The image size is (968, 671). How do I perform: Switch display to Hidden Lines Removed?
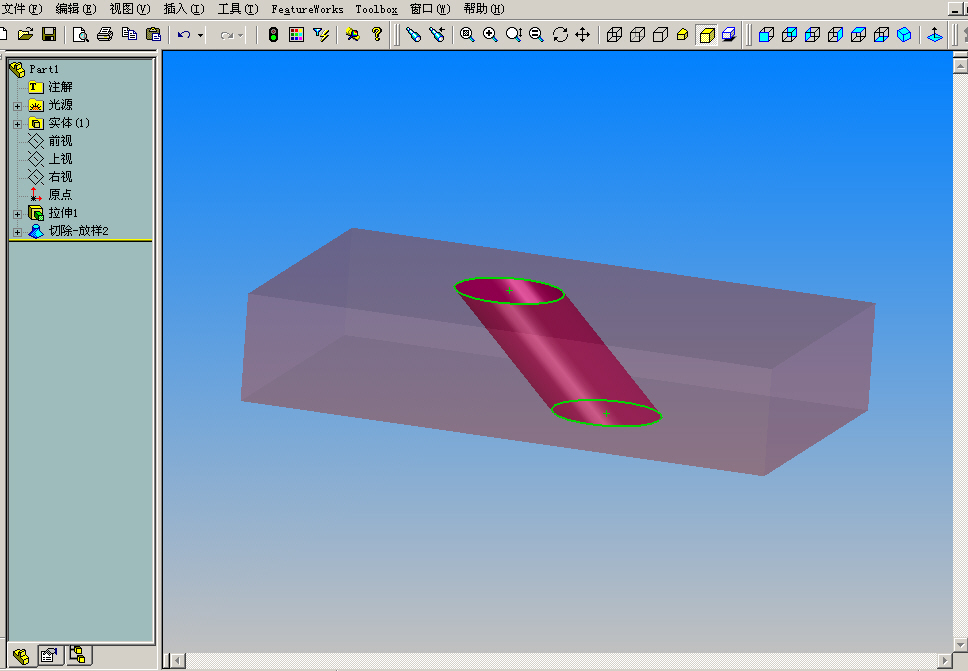660,35
